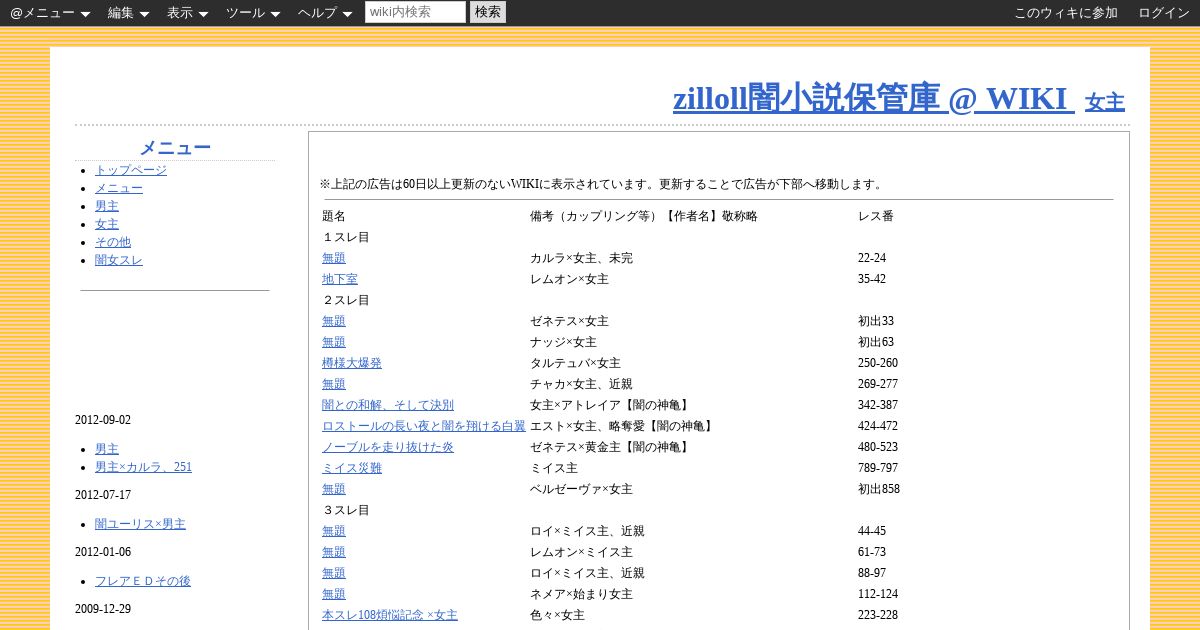Image resolution: width=1200 pixels, height=630 pixels.
Task: Select レス番 cell 初出858
Action: pyautogui.click(x=879, y=489)
